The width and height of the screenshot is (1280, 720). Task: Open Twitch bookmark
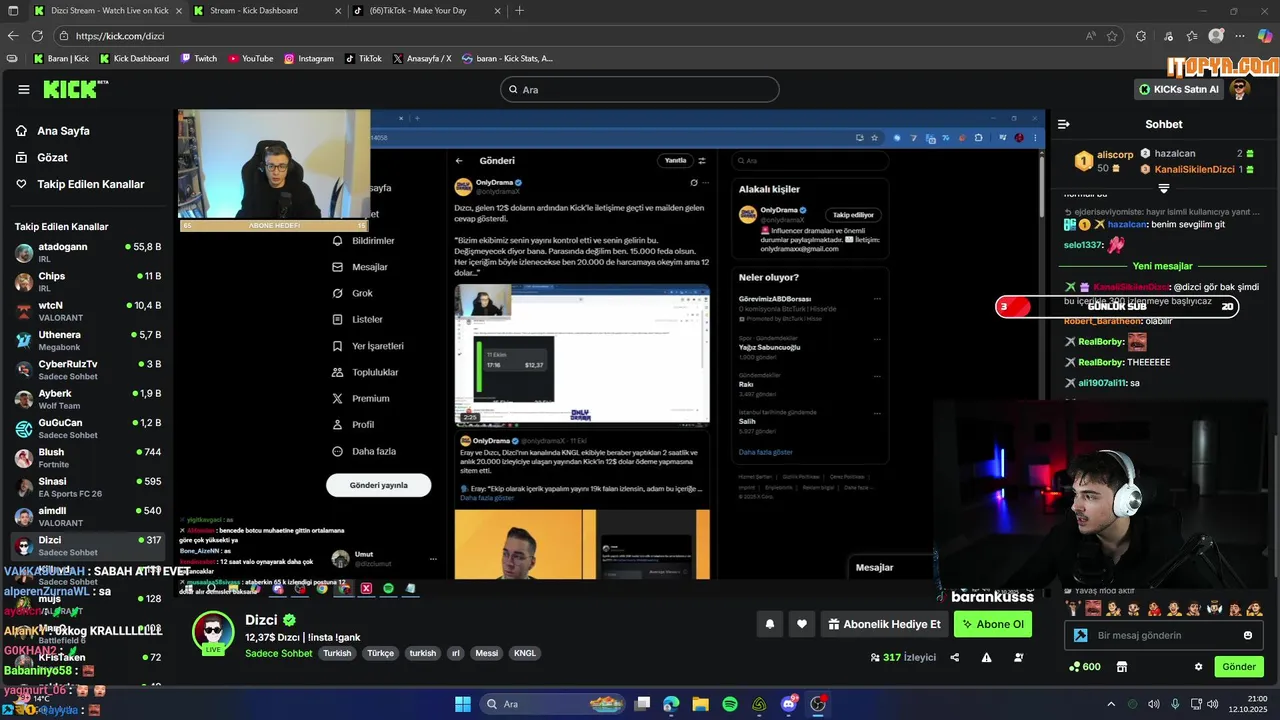[199, 58]
